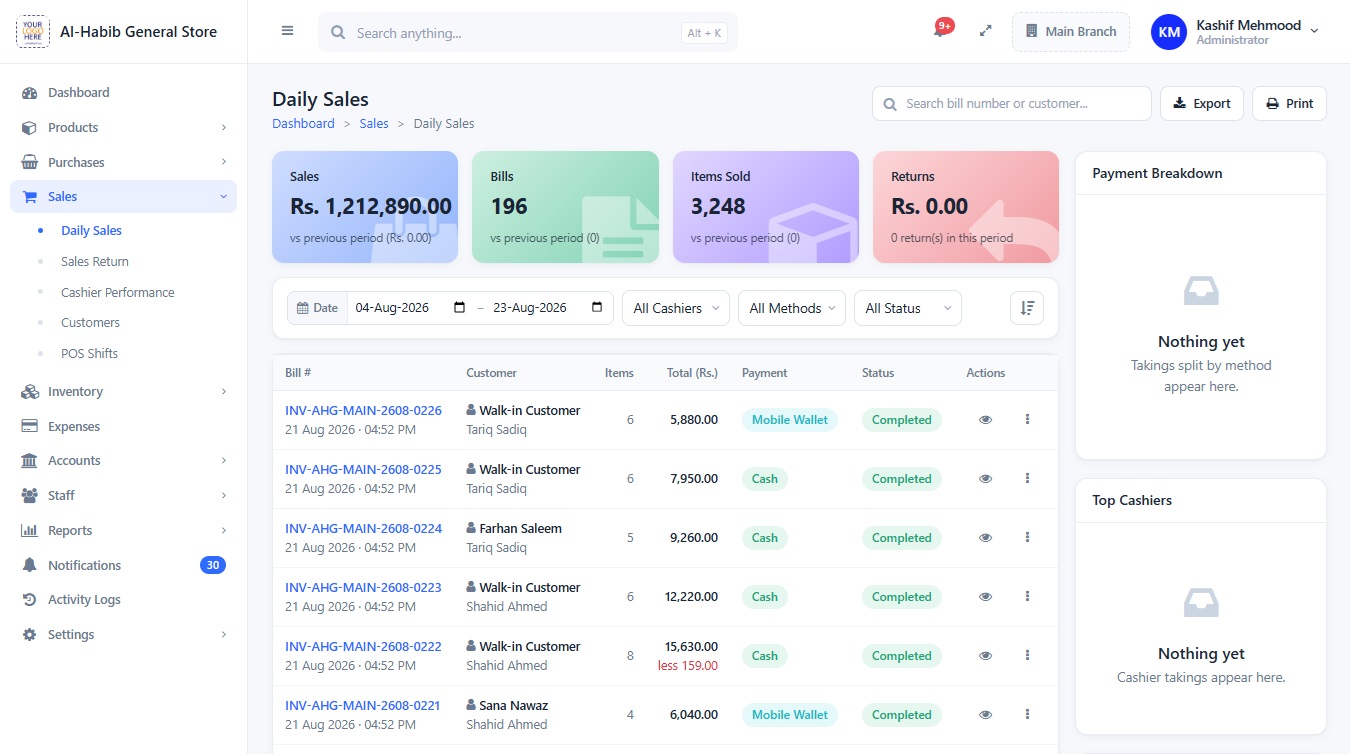View bill INV-AHG-MAIN-2608-0221 via eye icon
Image resolution: width=1350 pixels, height=754 pixels.
tap(985, 715)
